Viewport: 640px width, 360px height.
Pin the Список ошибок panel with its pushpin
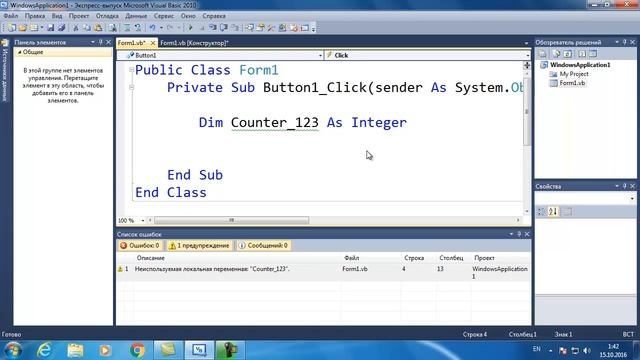point(519,234)
